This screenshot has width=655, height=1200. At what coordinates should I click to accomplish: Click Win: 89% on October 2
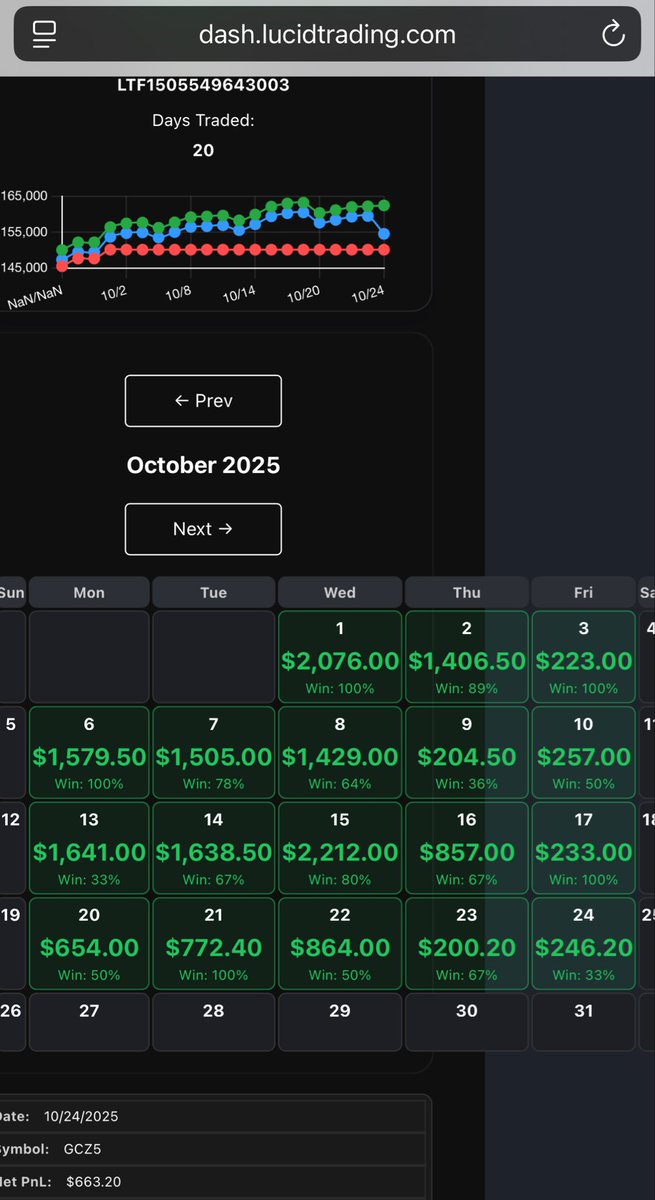[467, 689]
